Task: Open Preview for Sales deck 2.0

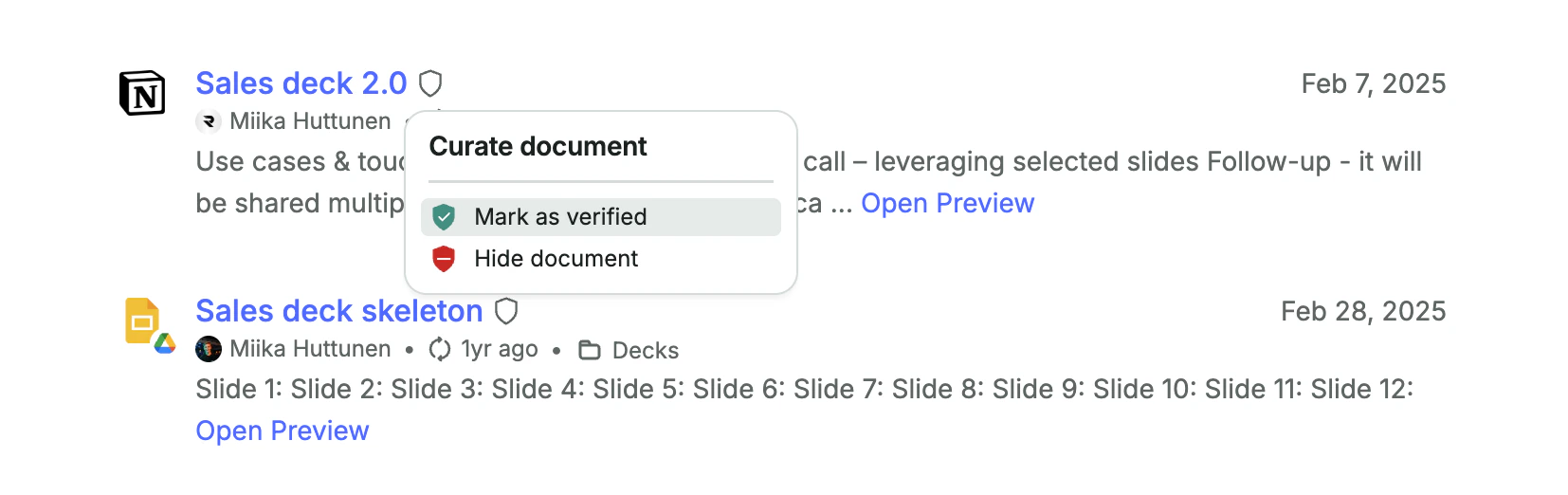Action: pyautogui.click(x=947, y=203)
